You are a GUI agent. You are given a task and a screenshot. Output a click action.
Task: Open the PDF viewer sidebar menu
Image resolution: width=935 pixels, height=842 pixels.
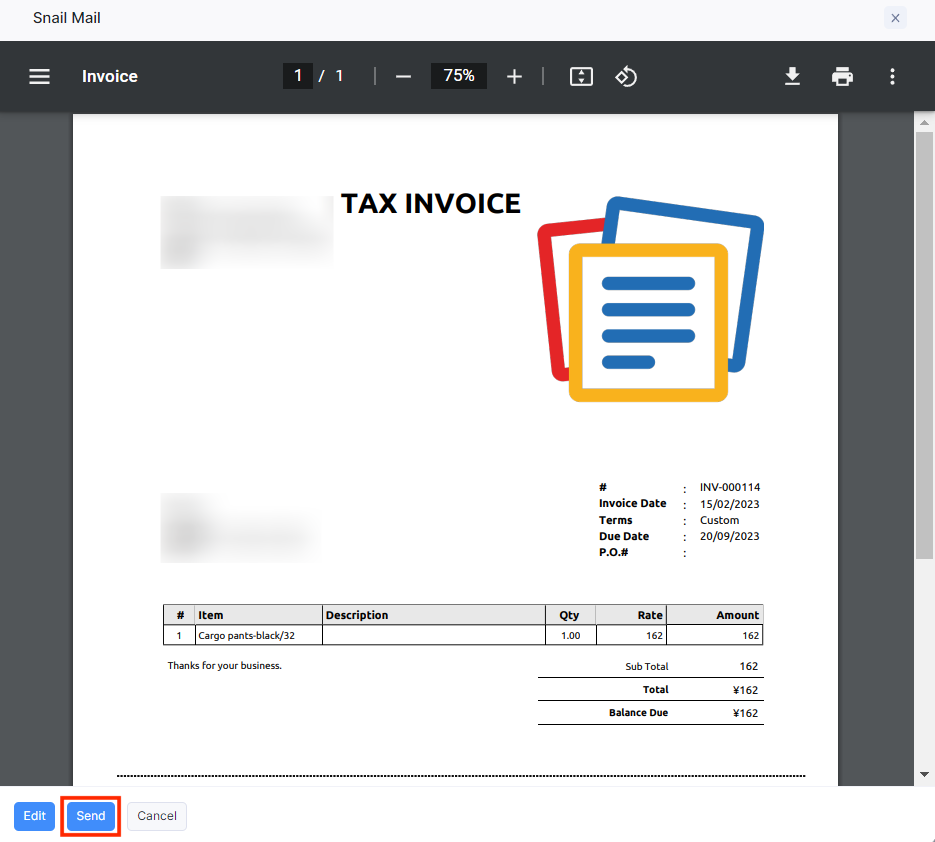pos(39,77)
